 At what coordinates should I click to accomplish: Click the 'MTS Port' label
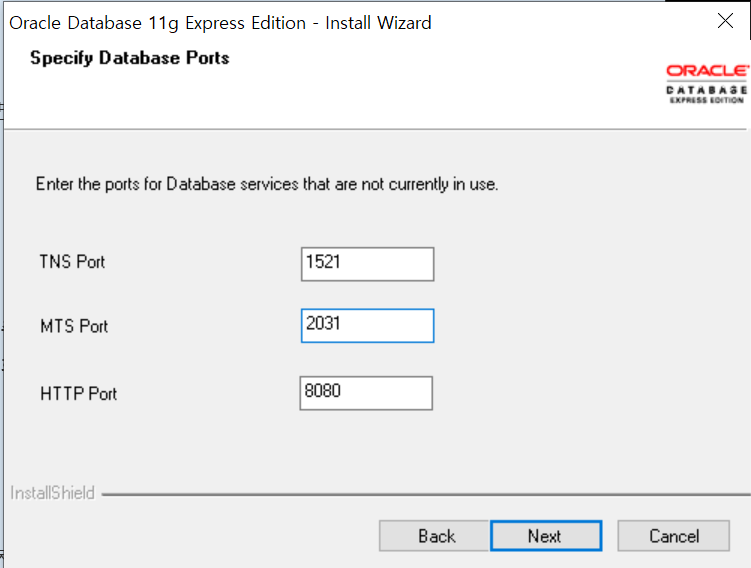pos(74,326)
